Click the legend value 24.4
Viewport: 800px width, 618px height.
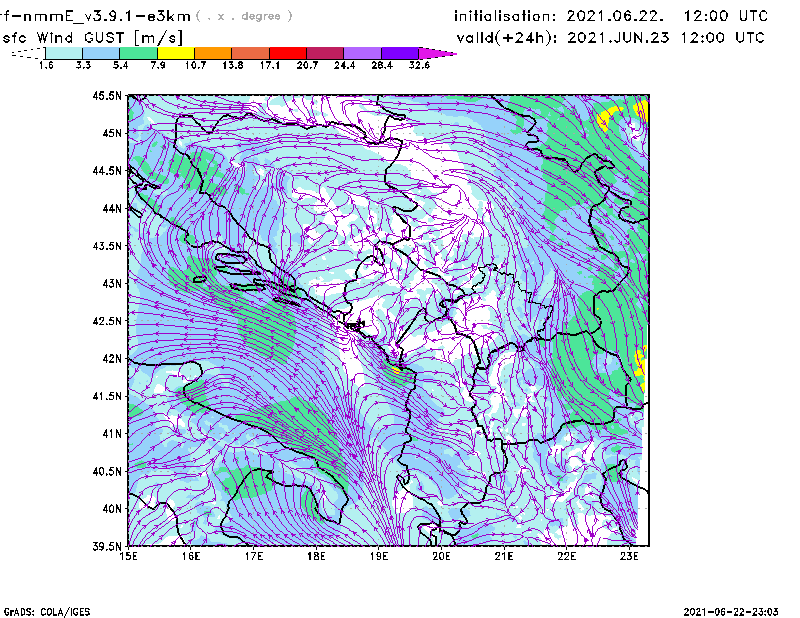click(344, 65)
